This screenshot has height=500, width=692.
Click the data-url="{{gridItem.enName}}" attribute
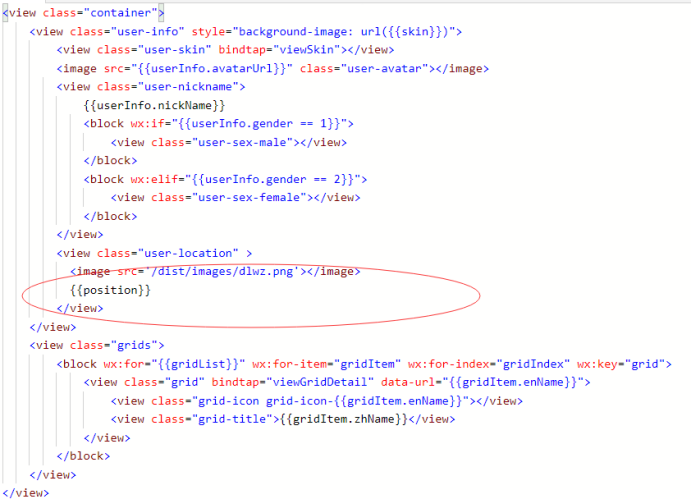click(482, 382)
